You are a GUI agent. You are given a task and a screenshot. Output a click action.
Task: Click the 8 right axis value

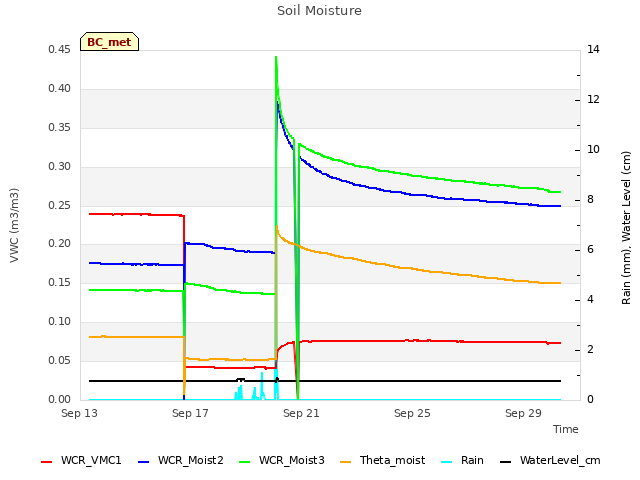[590, 200]
